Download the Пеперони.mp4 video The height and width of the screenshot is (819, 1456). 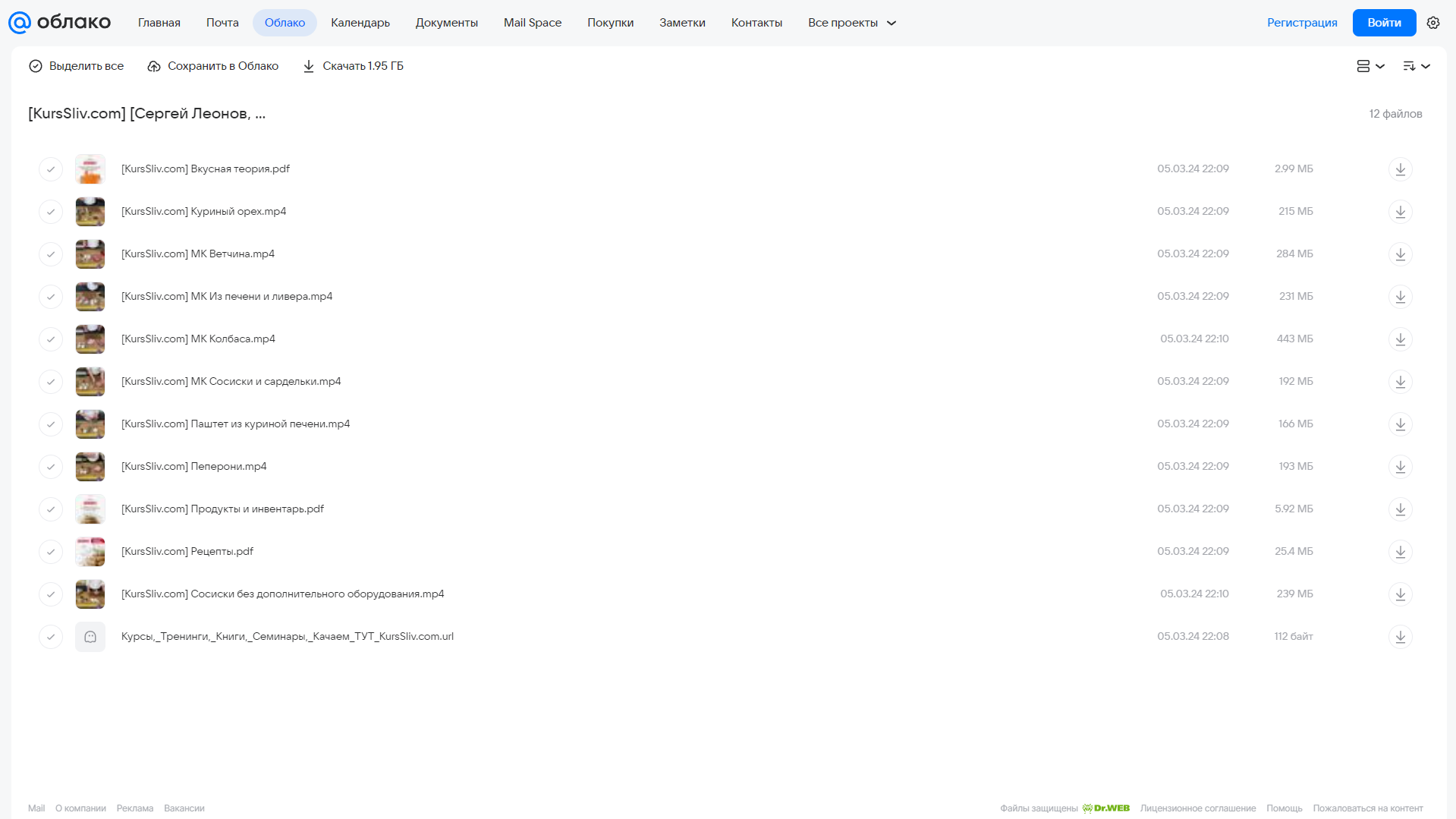[x=1401, y=467]
